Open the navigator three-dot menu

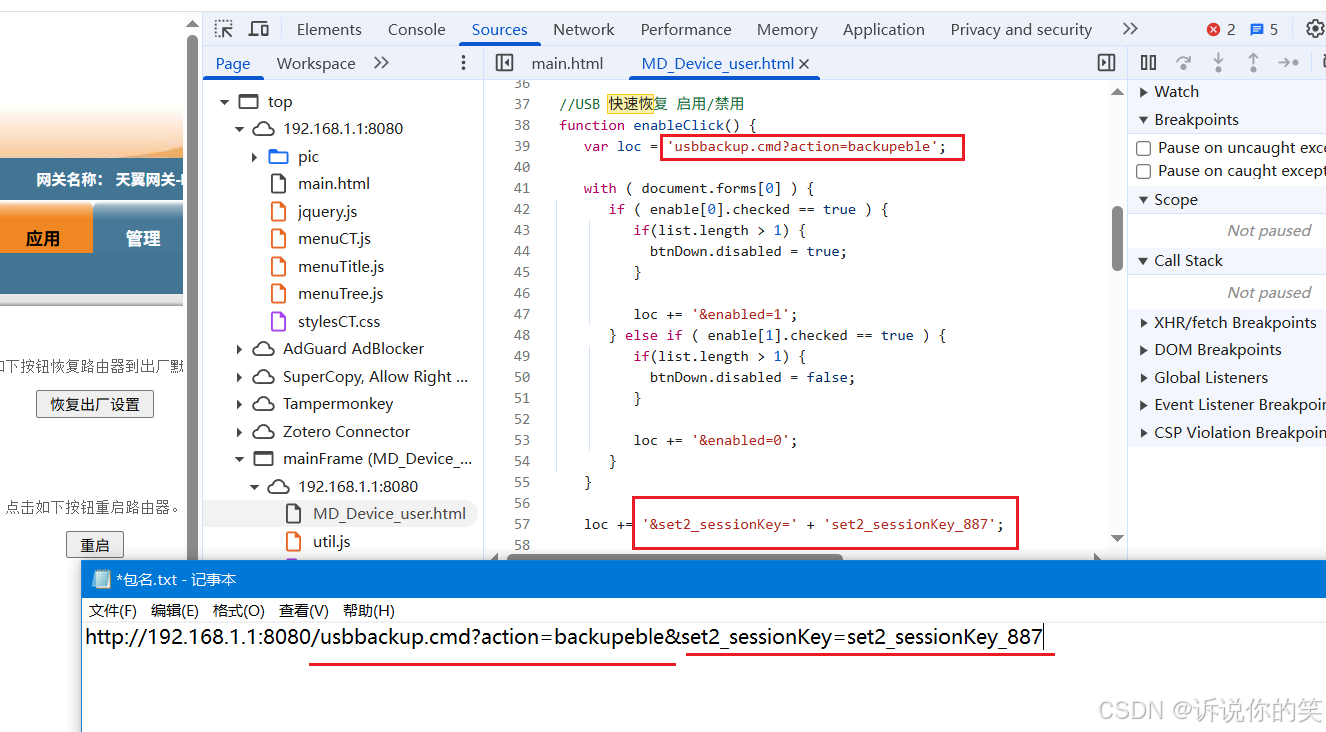(x=463, y=63)
